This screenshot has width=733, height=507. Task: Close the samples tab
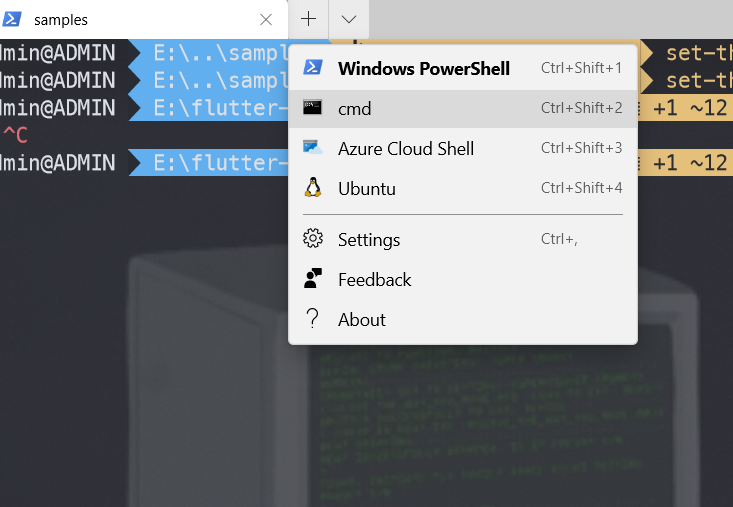point(265,19)
